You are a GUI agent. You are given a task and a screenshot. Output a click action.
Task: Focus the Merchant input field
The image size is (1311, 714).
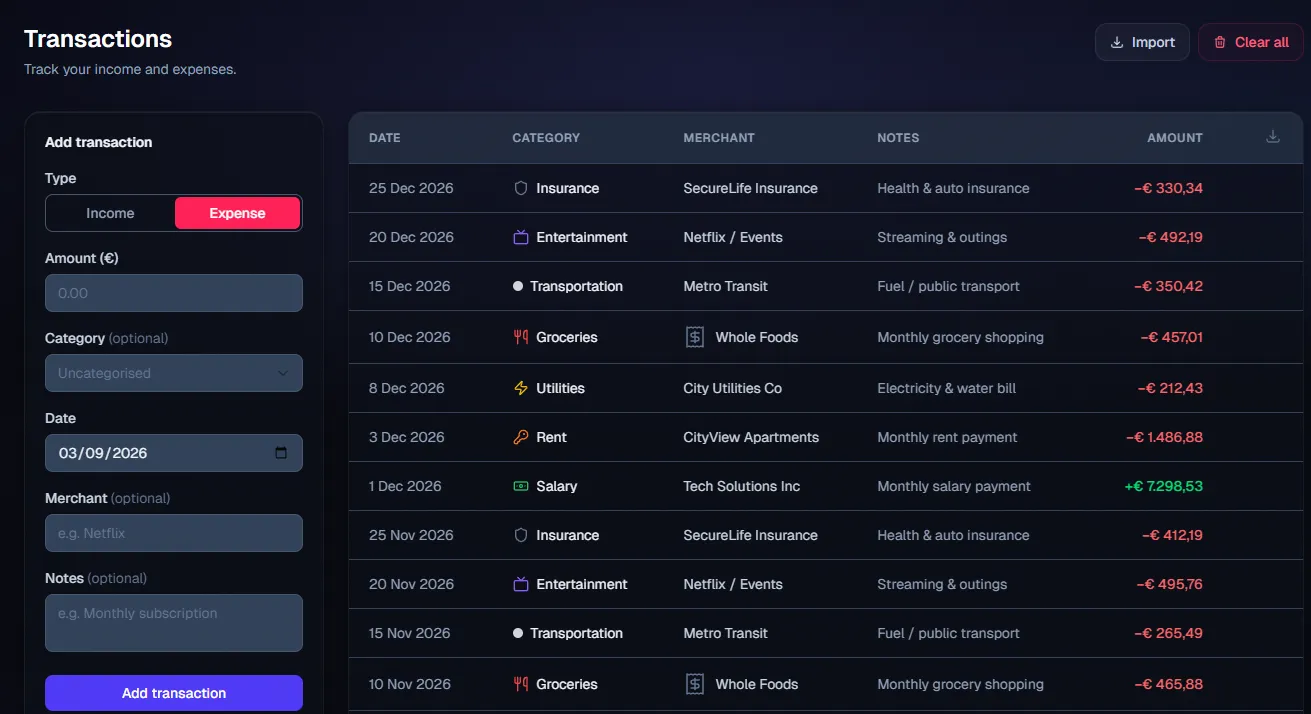pos(174,533)
